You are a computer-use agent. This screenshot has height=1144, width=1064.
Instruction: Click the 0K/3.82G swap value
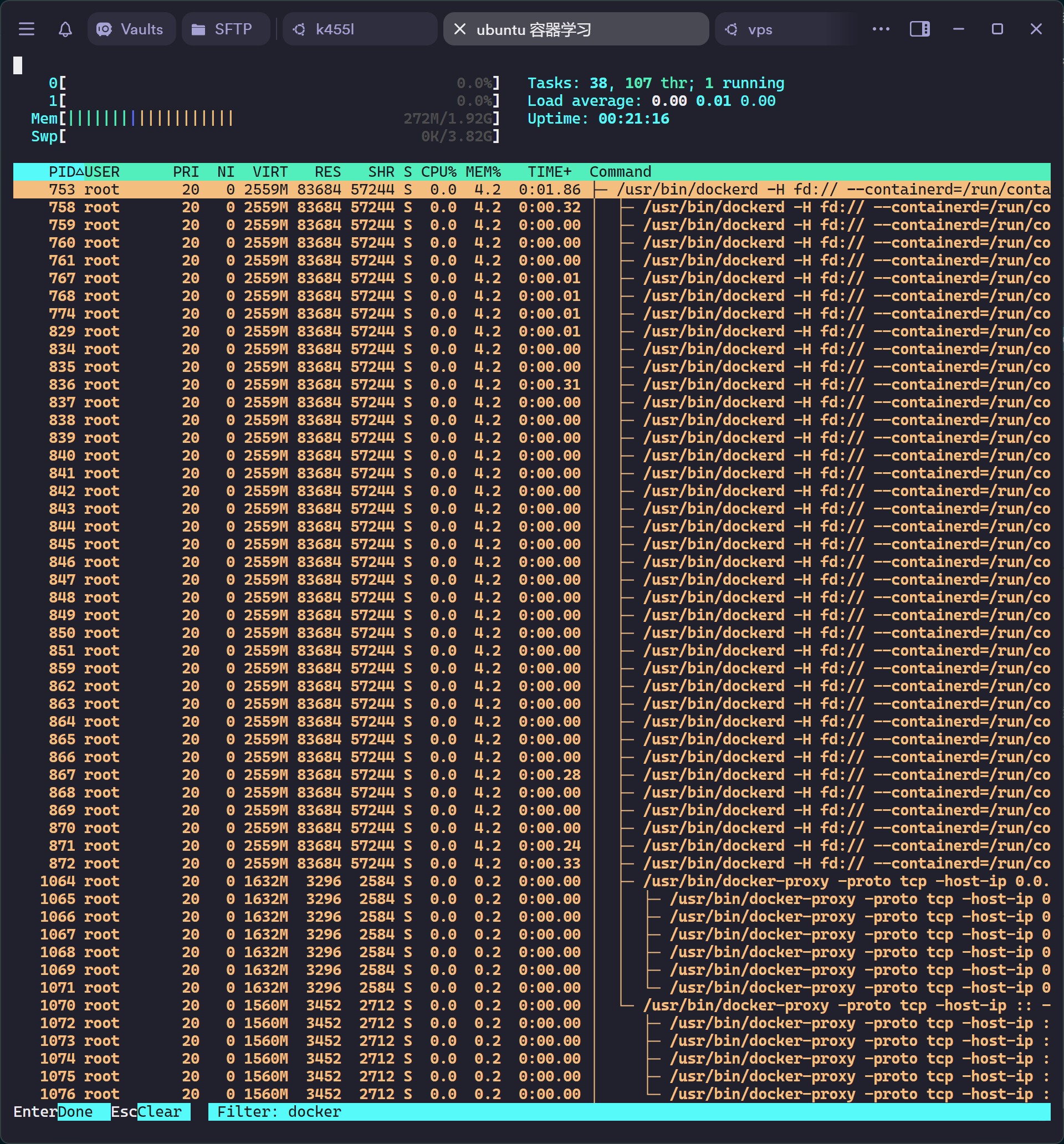456,136
